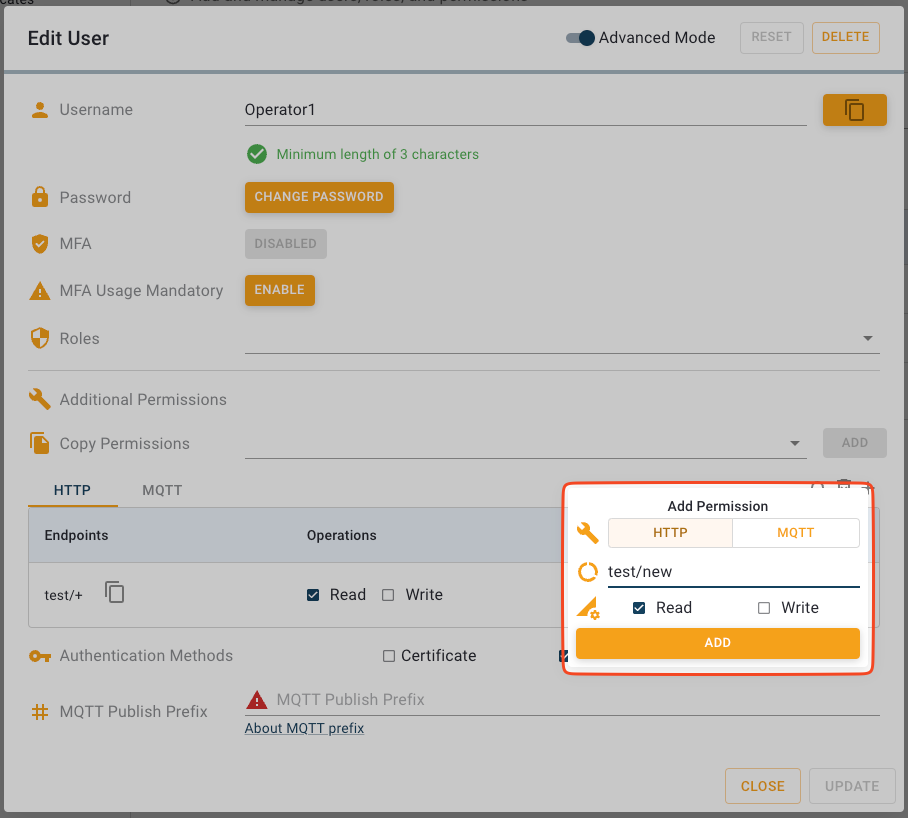Click the lock icon beside Password
The image size is (908, 818).
tap(39, 197)
